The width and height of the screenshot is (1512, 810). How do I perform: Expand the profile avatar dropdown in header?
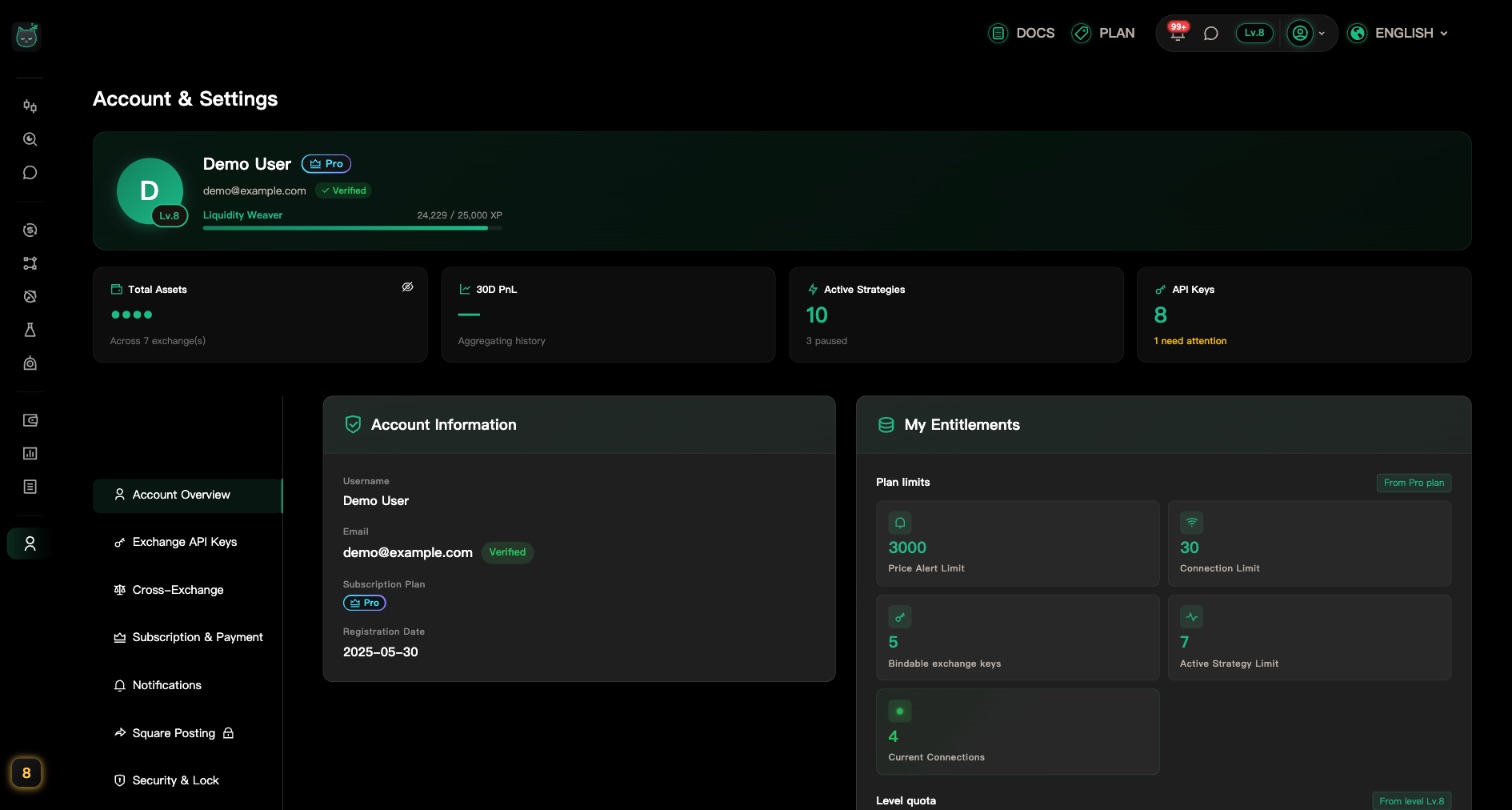(x=1307, y=33)
